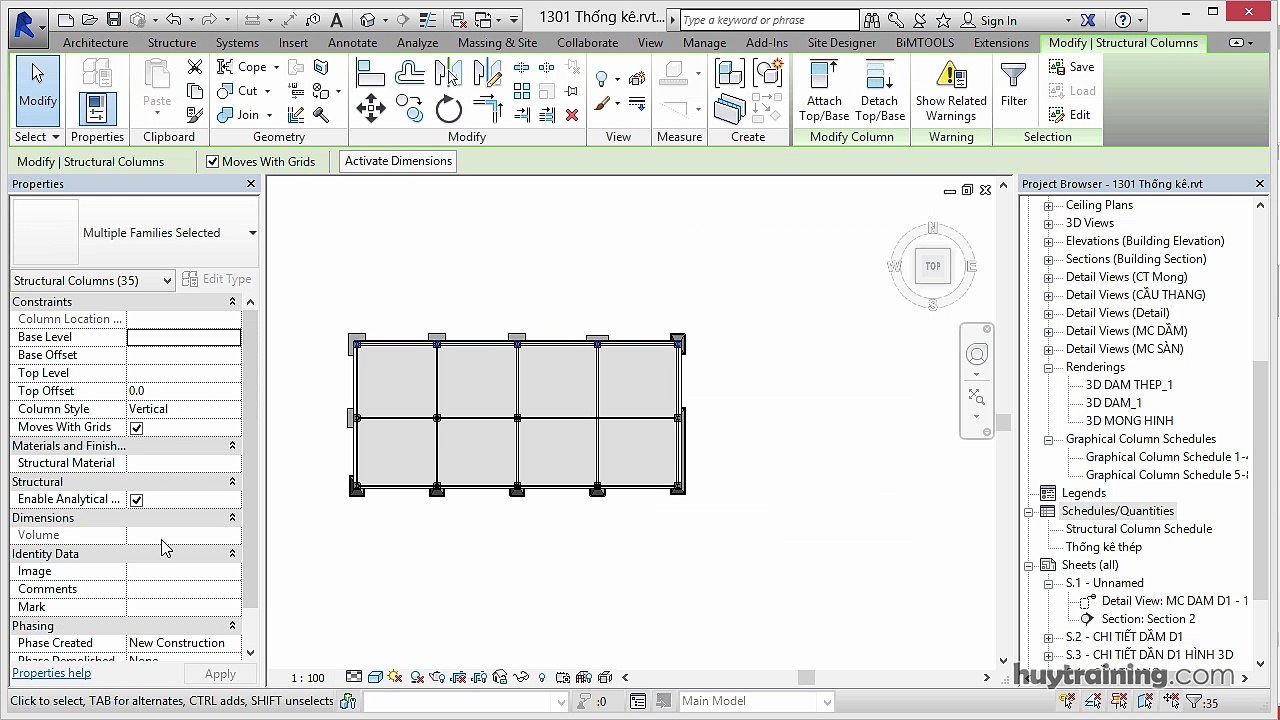This screenshot has width=1280, height=720.
Task: Toggle Enable Analytical Model checkbox
Action: click(136, 499)
